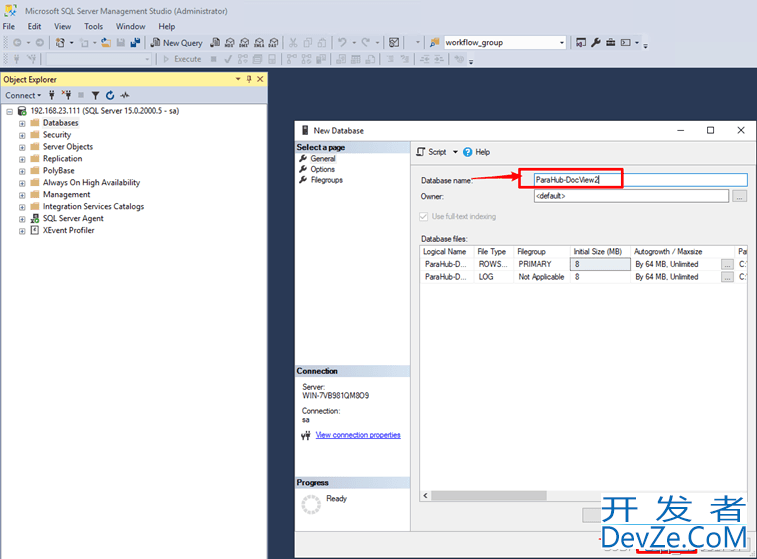Viewport: 757px width, 559px height.
Task: Open the Object Explorer window position dropdown arrow
Action: click(238, 79)
